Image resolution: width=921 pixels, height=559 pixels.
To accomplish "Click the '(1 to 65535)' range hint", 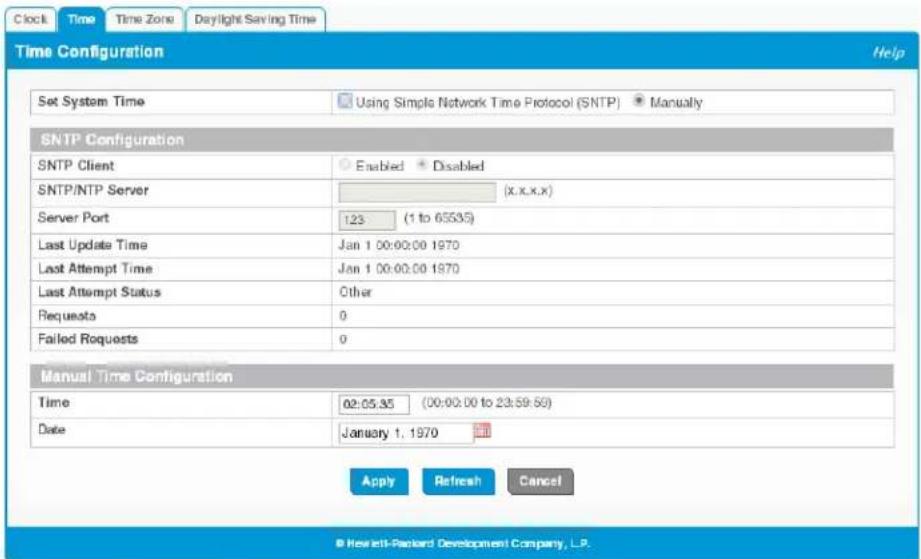I will pos(439,218).
